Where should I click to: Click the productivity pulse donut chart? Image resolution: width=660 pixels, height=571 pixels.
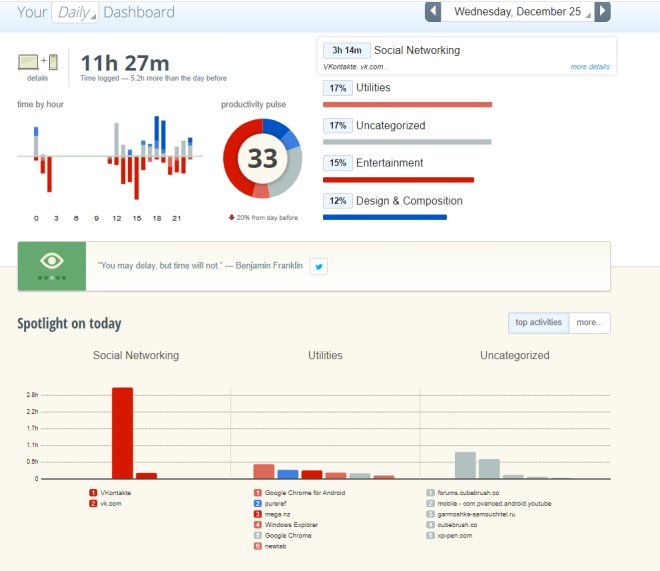(x=262, y=158)
